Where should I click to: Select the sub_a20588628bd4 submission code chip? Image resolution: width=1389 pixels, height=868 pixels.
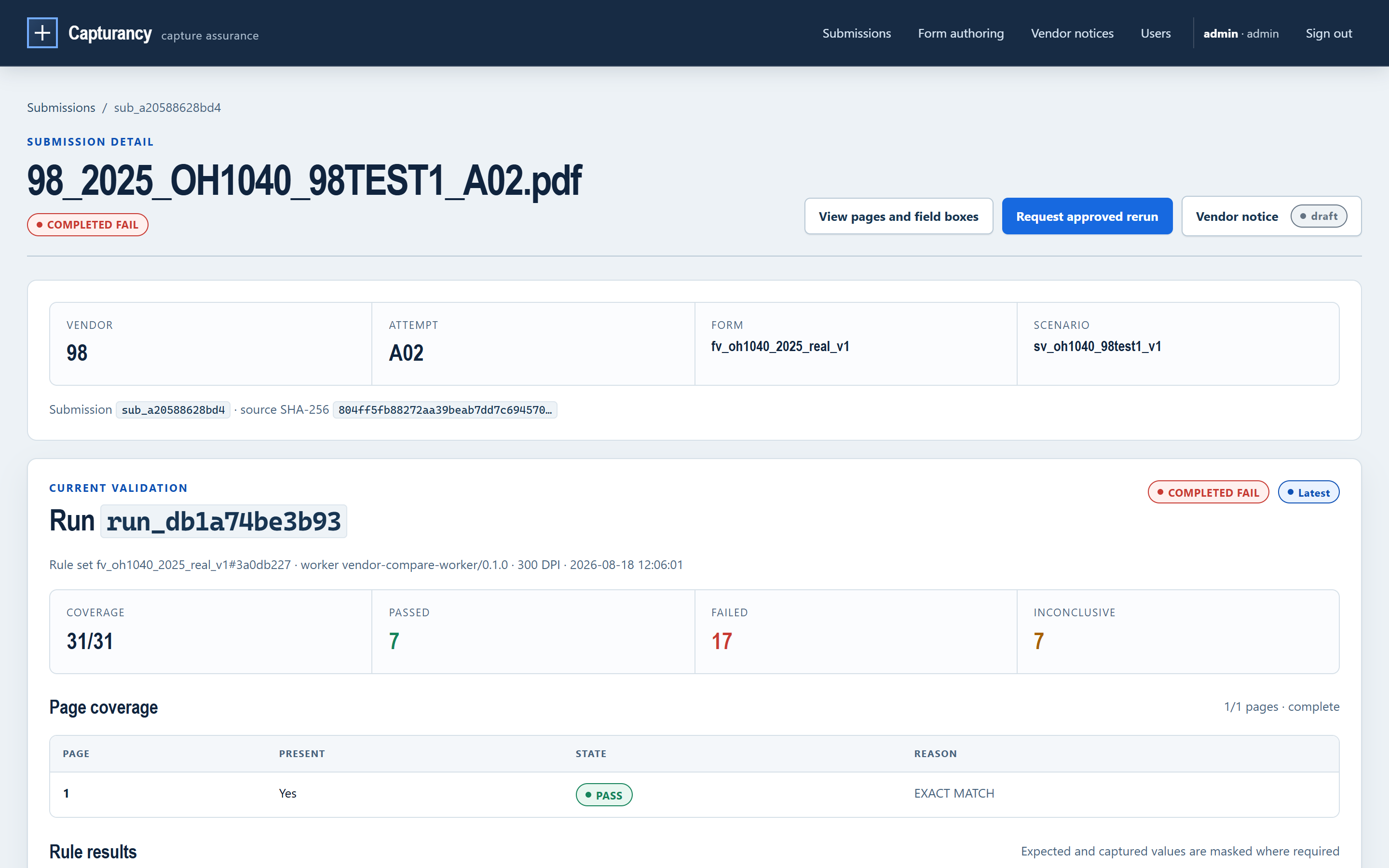pyautogui.click(x=173, y=410)
